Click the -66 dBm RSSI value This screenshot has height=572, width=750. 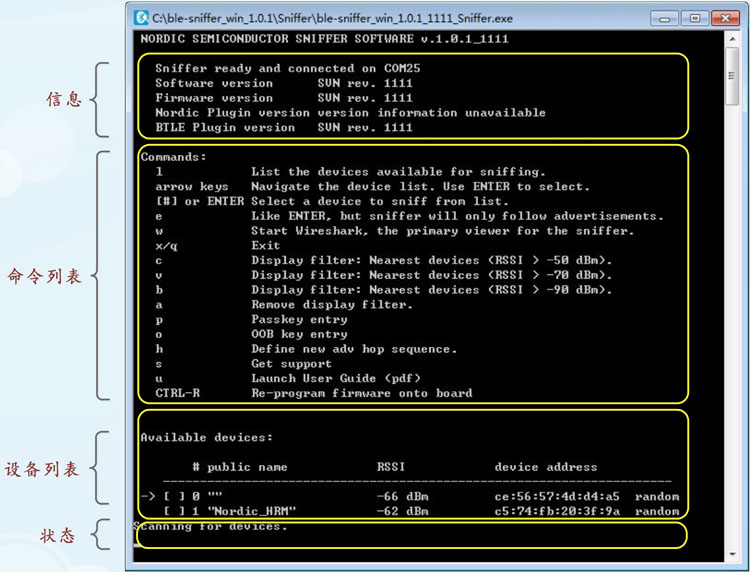coord(403,496)
